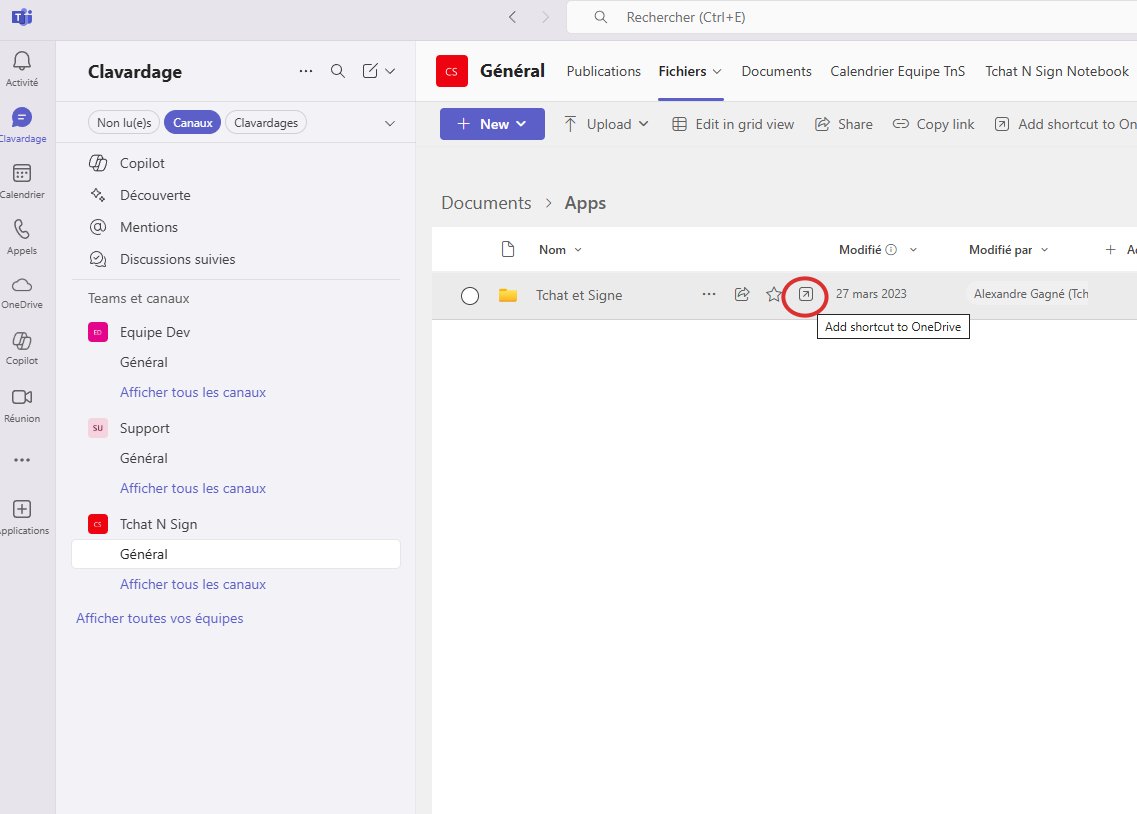The width and height of the screenshot is (1137, 814).
Task: Open the new chat dropdown arrow
Action: [390, 71]
